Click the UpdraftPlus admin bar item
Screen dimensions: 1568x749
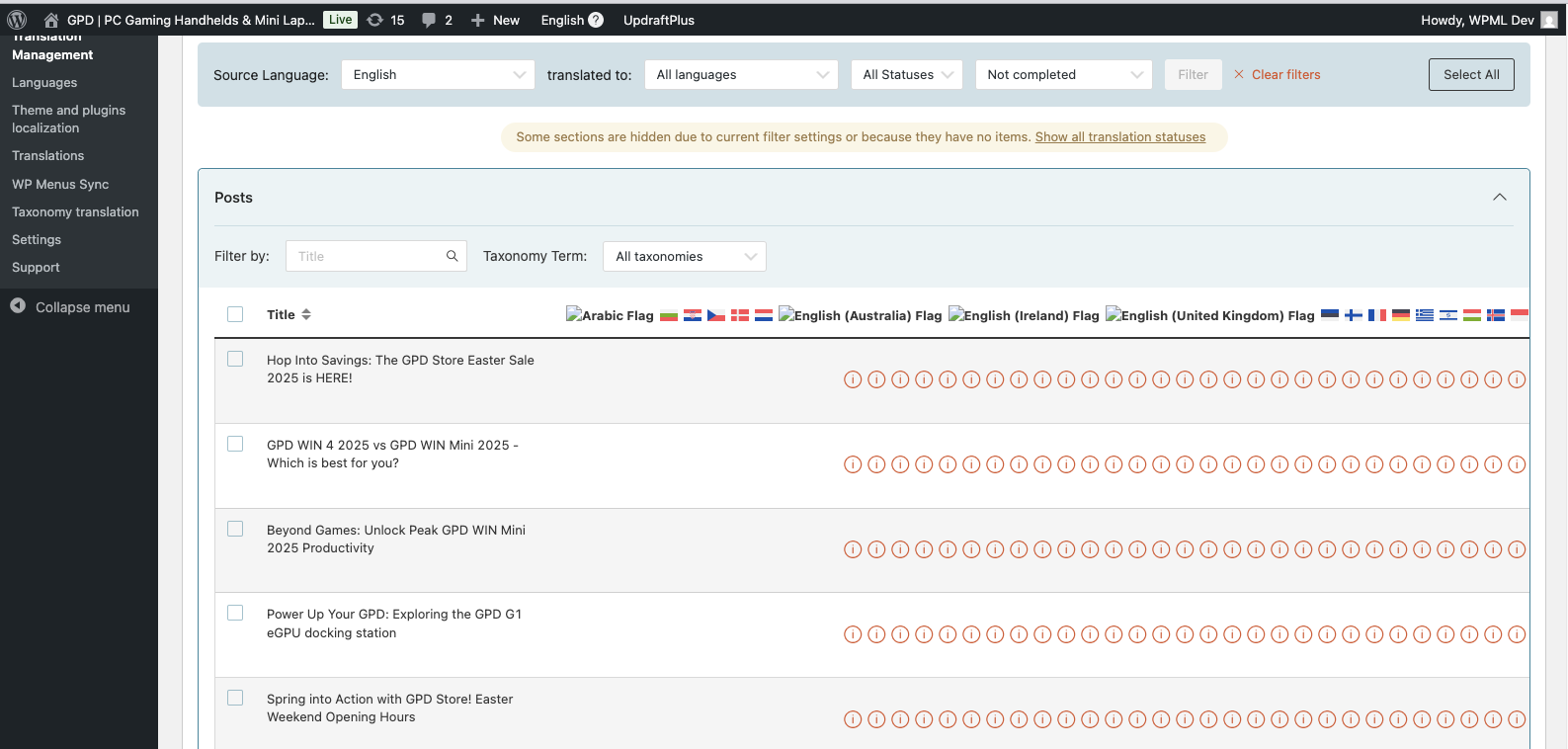click(x=659, y=20)
